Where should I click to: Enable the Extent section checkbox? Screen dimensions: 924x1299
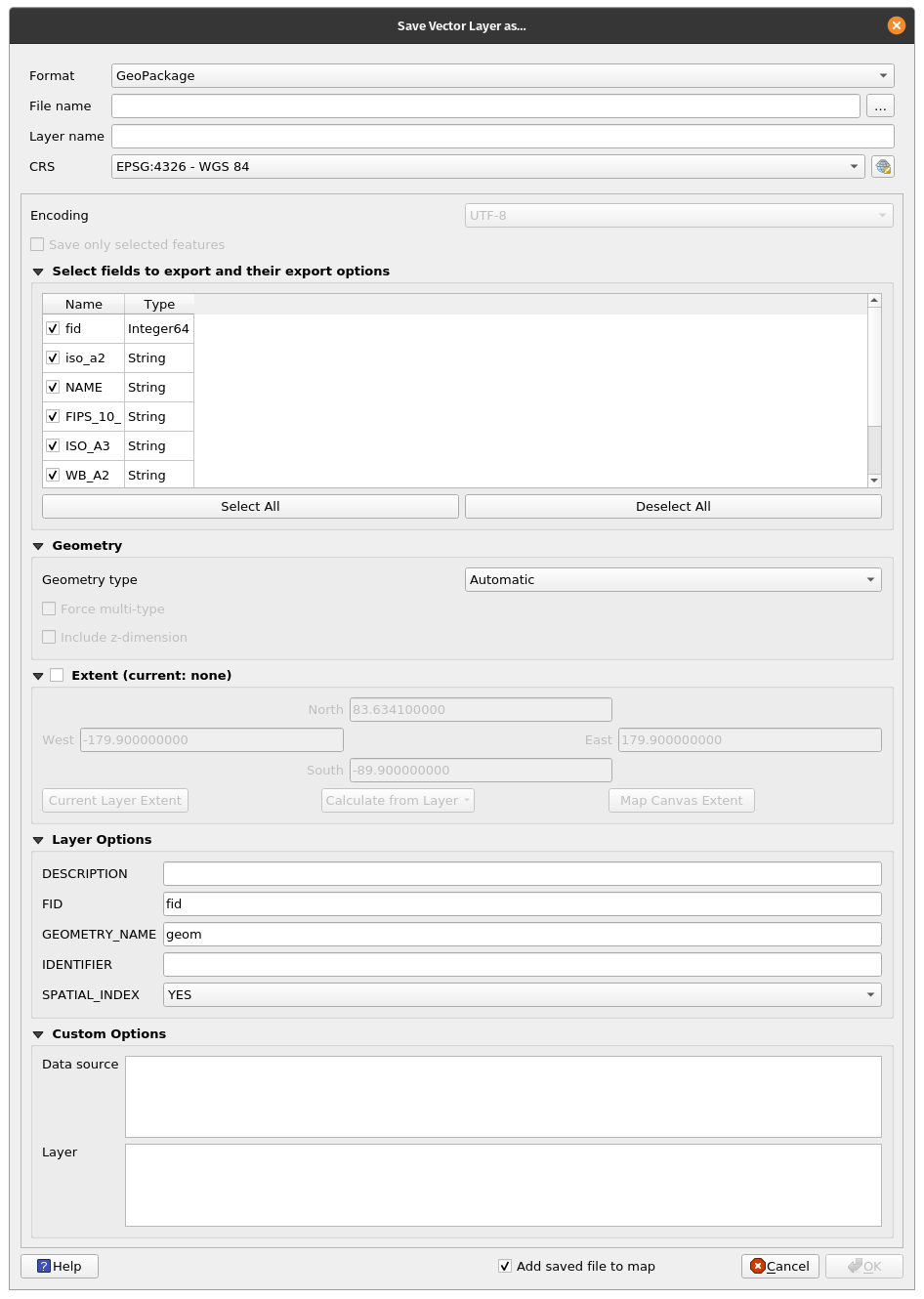57,674
